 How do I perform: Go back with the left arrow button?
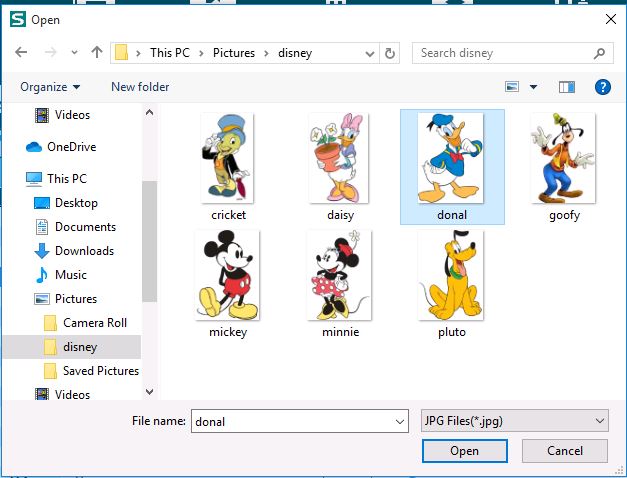(21, 52)
